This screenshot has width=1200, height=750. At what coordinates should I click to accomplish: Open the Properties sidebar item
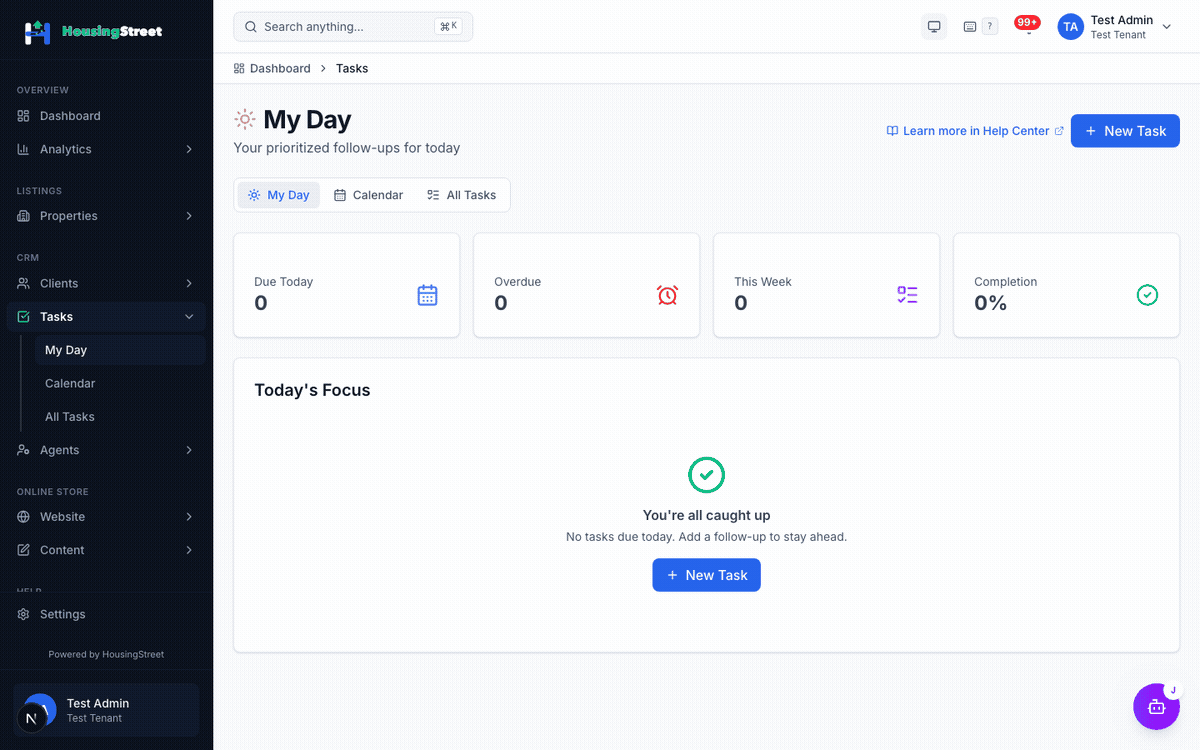[x=106, y=216]
